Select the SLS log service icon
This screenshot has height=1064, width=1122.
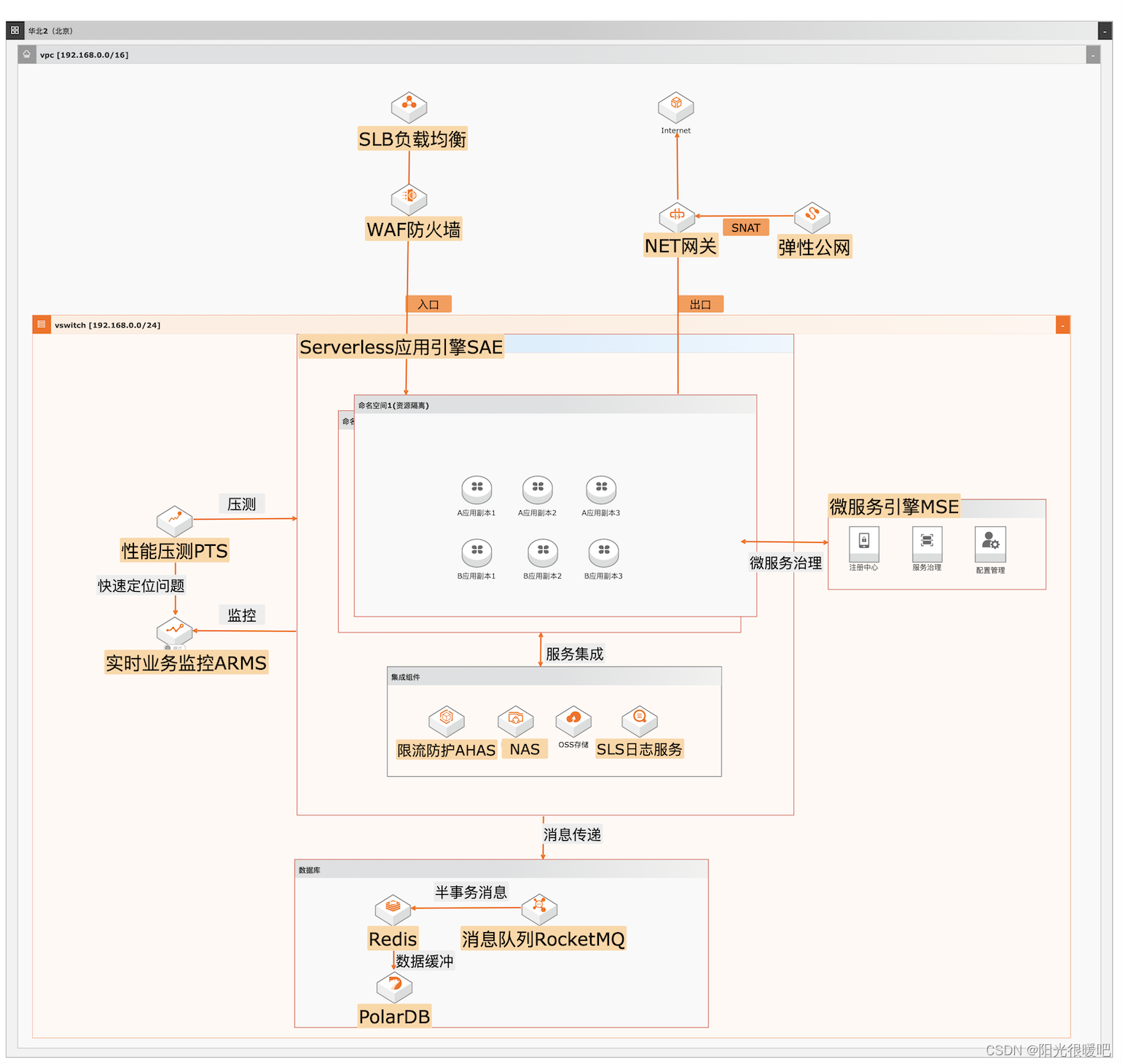tap(640, 721)
